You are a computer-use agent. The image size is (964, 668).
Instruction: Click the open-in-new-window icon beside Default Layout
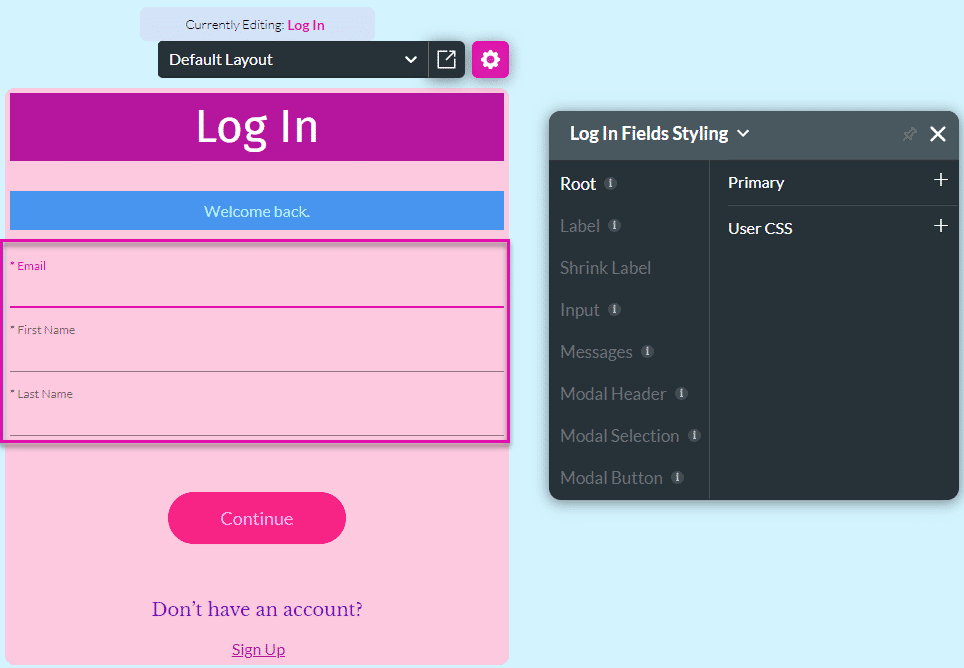coord(446,59)
